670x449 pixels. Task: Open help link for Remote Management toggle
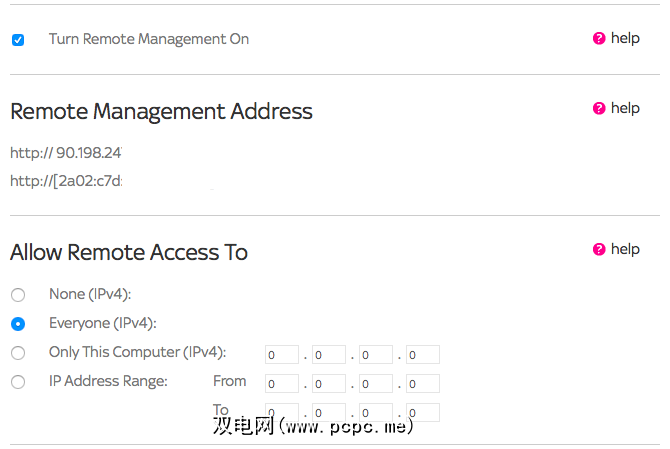click(625, 38)
